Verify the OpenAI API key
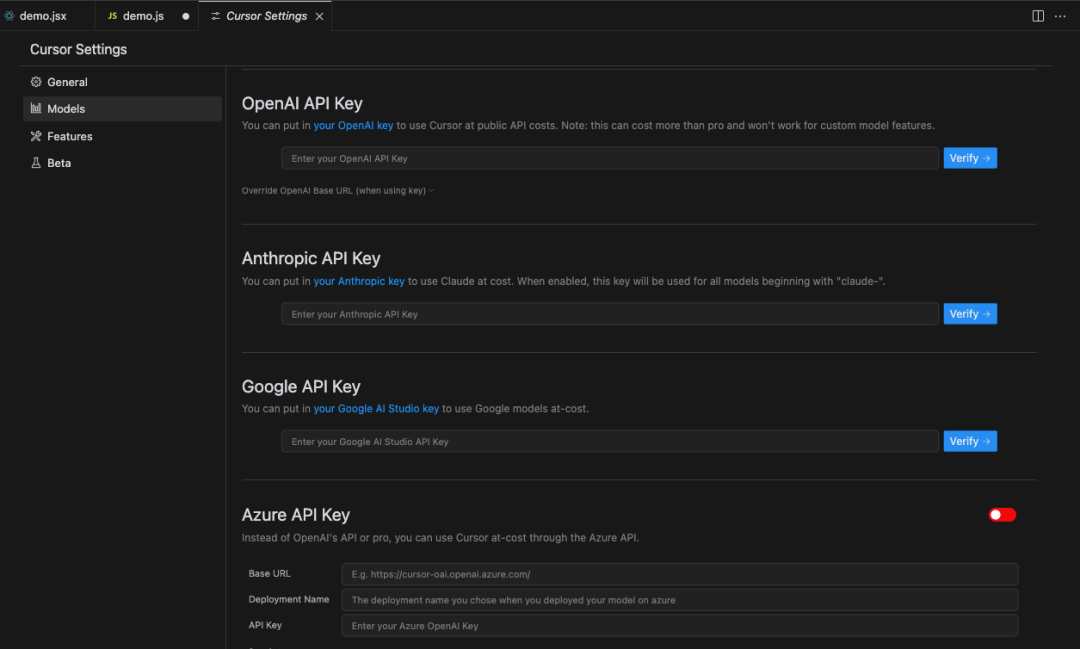1080x649 pixels. click(970, 158)
